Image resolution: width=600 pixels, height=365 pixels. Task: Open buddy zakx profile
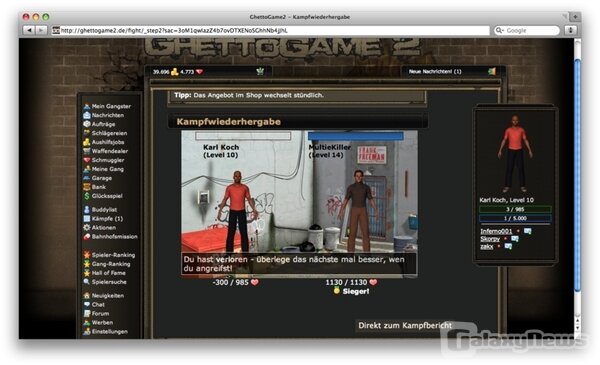click(x=487, y=246)
